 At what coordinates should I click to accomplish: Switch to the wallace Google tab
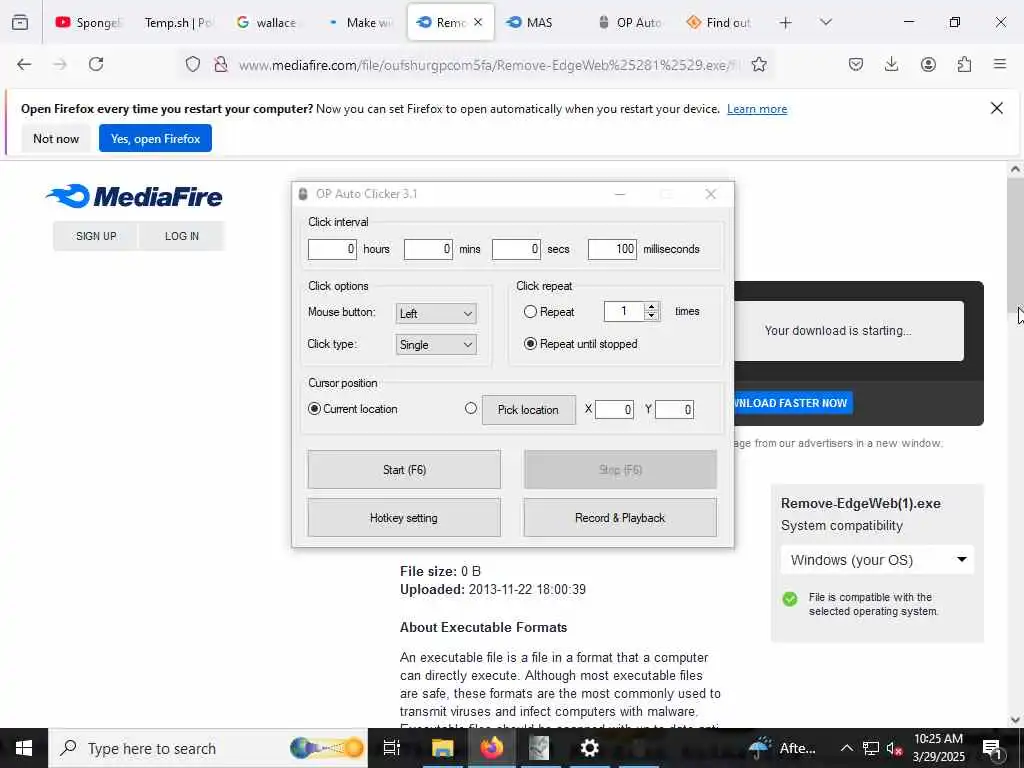268,23
